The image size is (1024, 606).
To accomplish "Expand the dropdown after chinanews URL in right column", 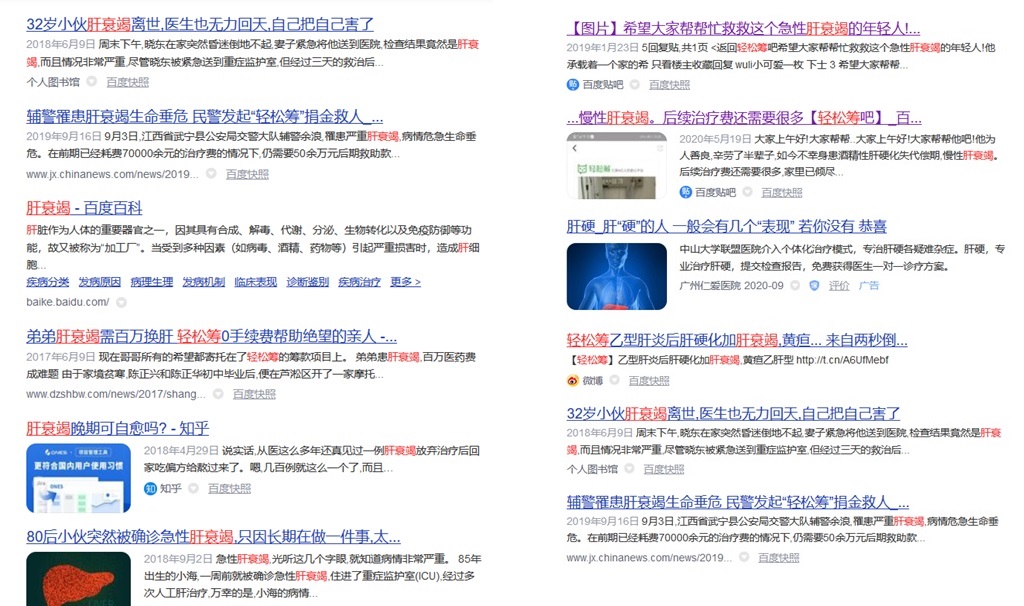I will (744, 557).
